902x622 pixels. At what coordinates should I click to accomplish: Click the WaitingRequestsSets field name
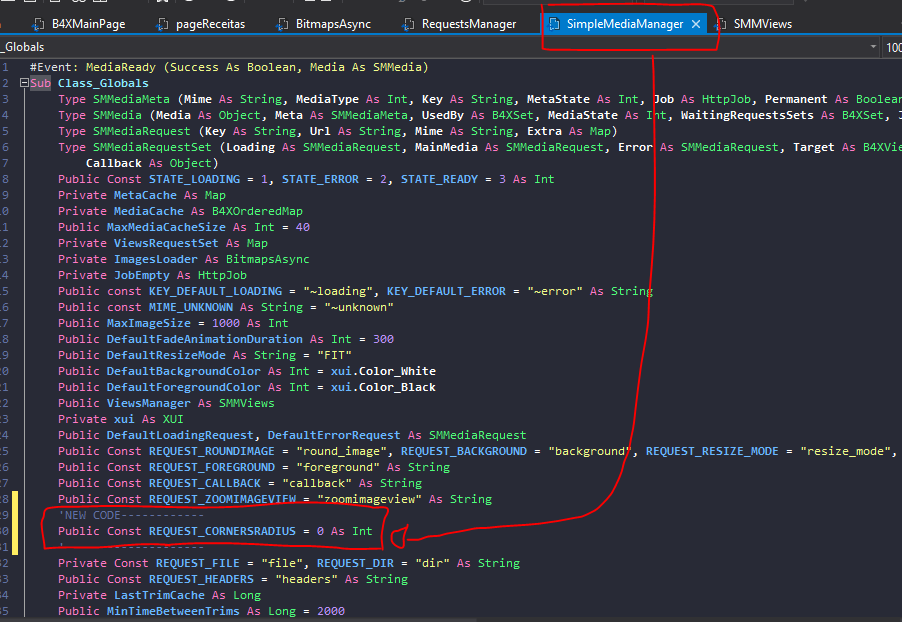click(x=747, y=115)
